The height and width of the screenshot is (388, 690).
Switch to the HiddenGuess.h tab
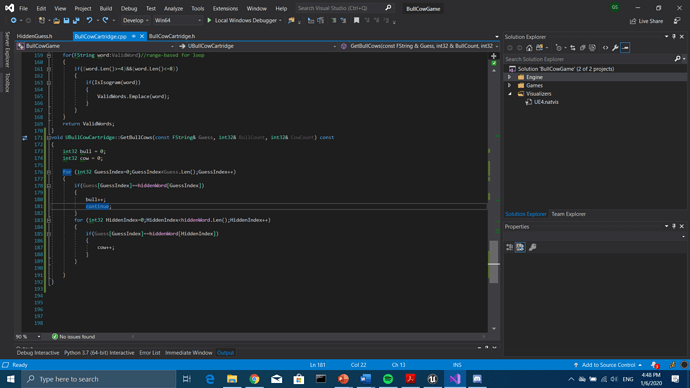tap(34, 36)
